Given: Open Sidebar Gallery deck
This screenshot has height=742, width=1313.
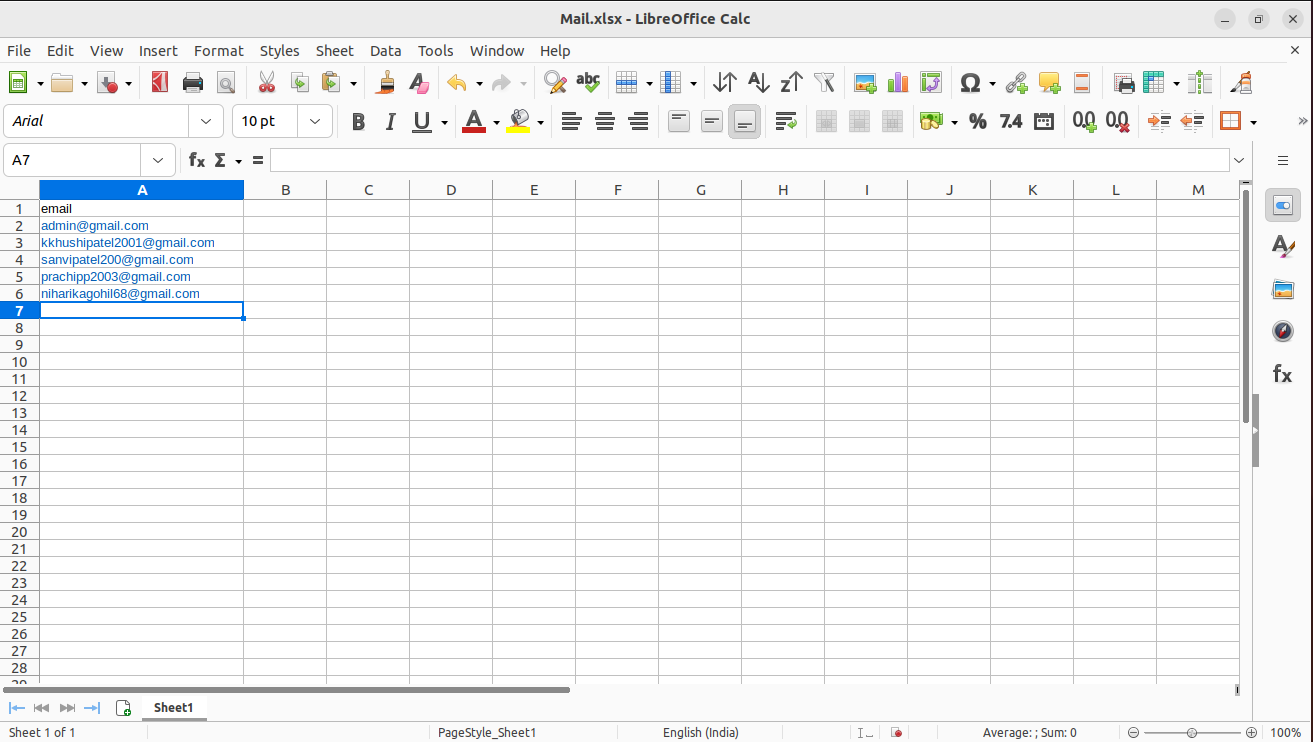Looking at the screenshot, I should [1282, 290].
